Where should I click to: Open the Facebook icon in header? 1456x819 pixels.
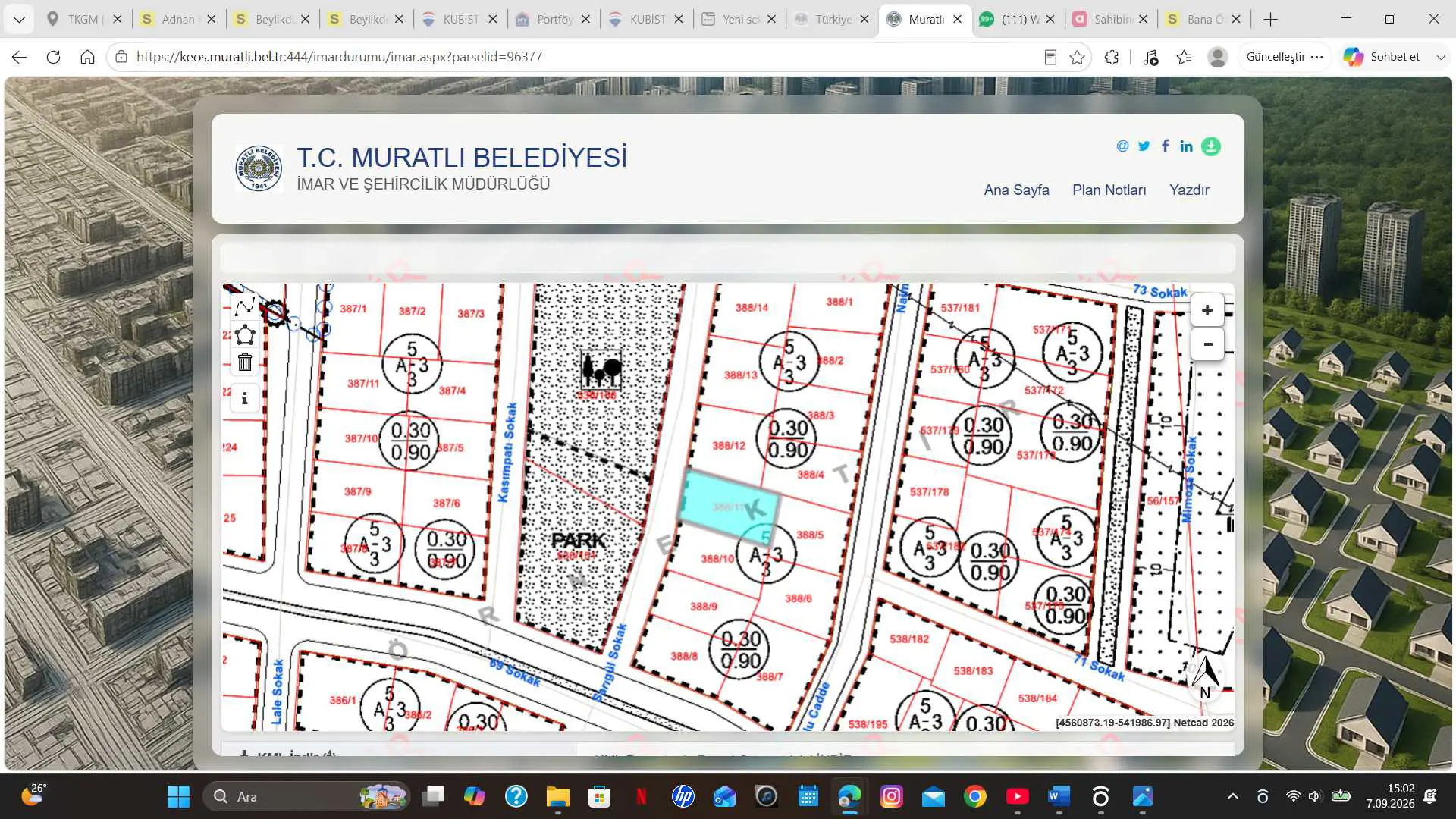[1166, 146]
